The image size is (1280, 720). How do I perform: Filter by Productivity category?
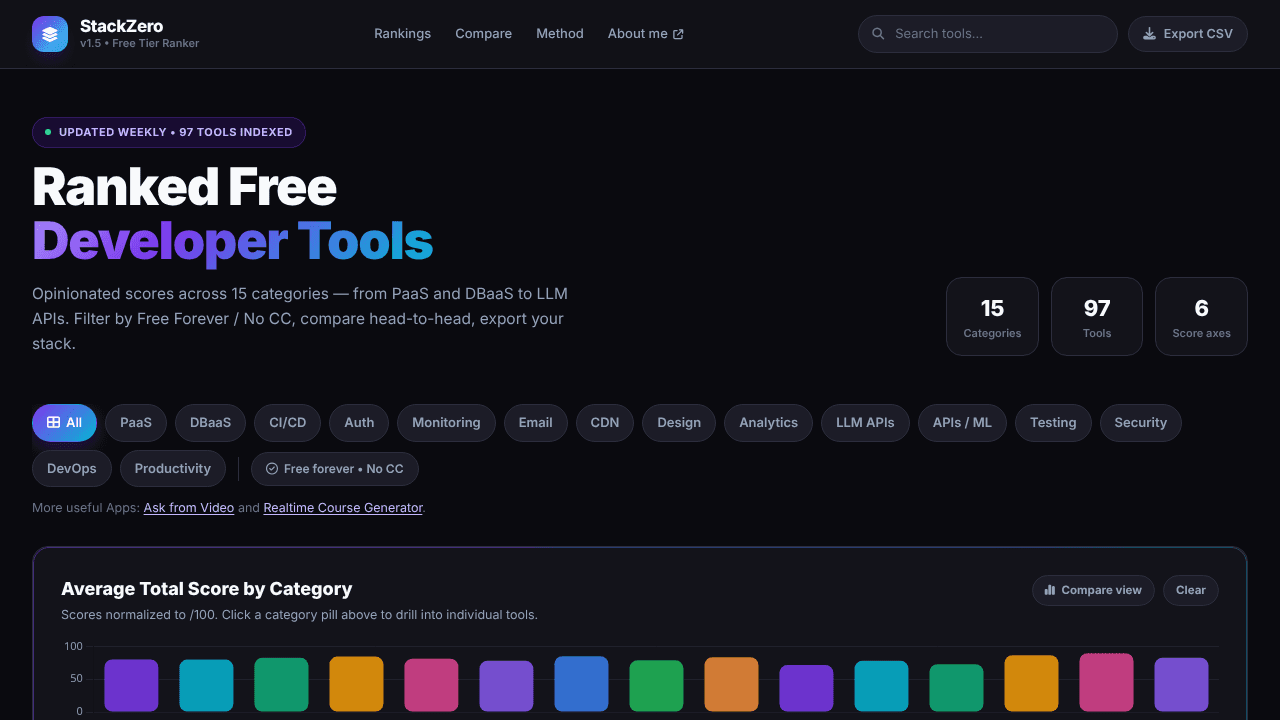(173, 469)
